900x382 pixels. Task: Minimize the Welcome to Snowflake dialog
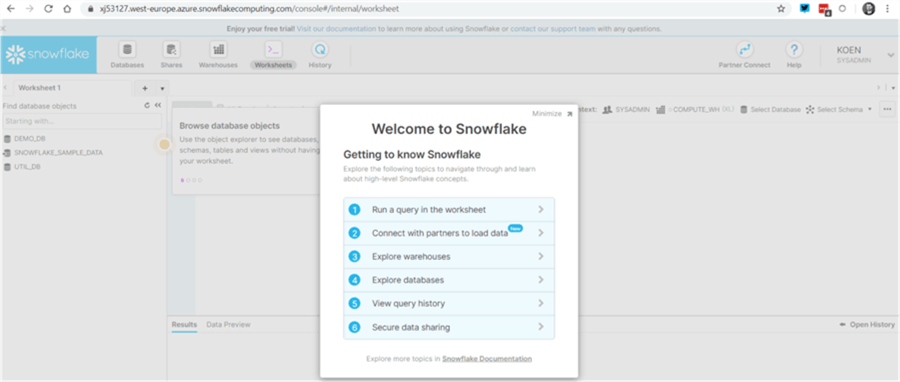(552, 114)
